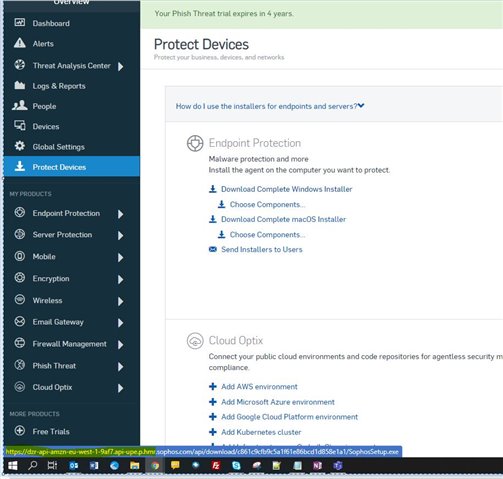The image size is (503, 479).
Task: Click the download icon beside Windows Installer
Action: tap(213, 189)
